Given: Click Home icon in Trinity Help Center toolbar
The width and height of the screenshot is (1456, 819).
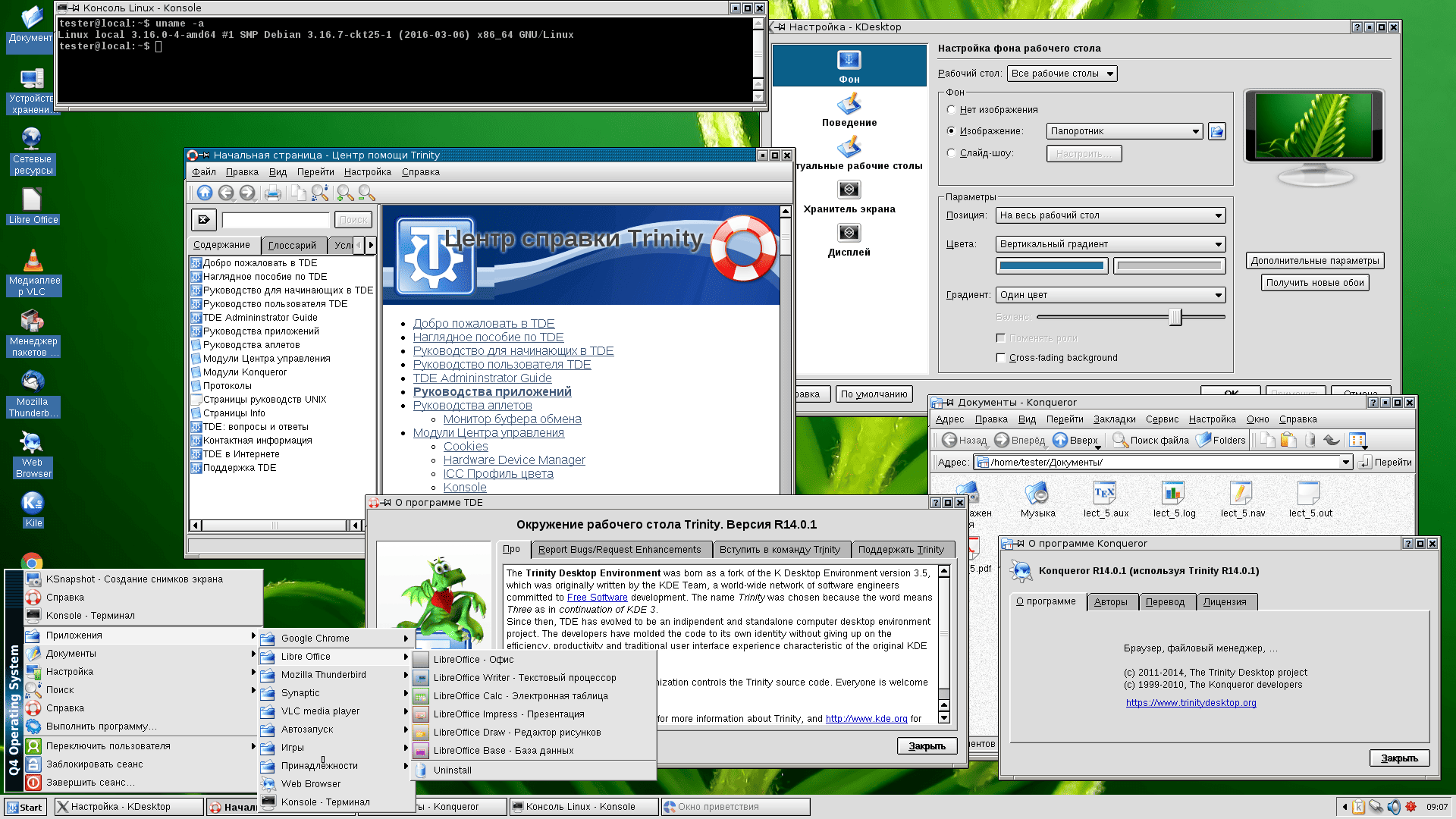Looking at the screenshot, I should pyautogui.click(x=204, y=193).
